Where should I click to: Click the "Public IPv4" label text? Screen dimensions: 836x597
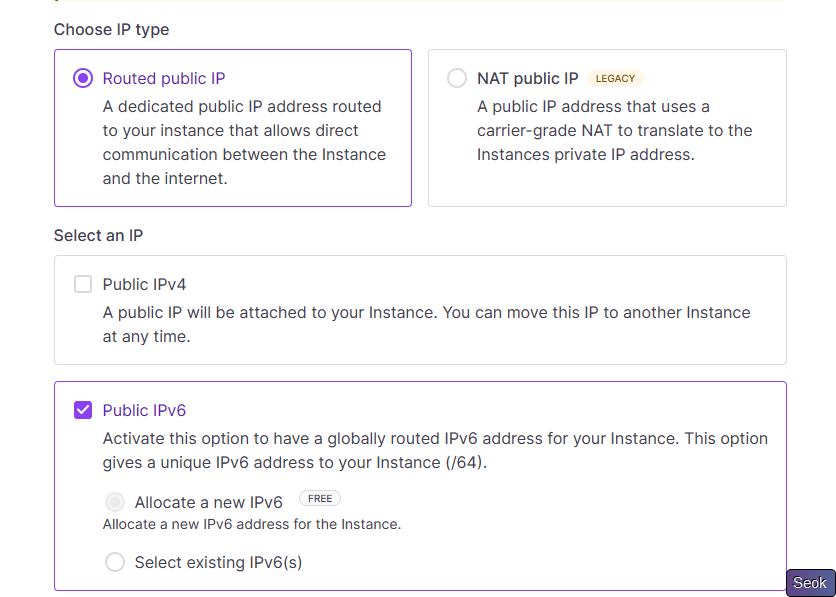point(144,284)
